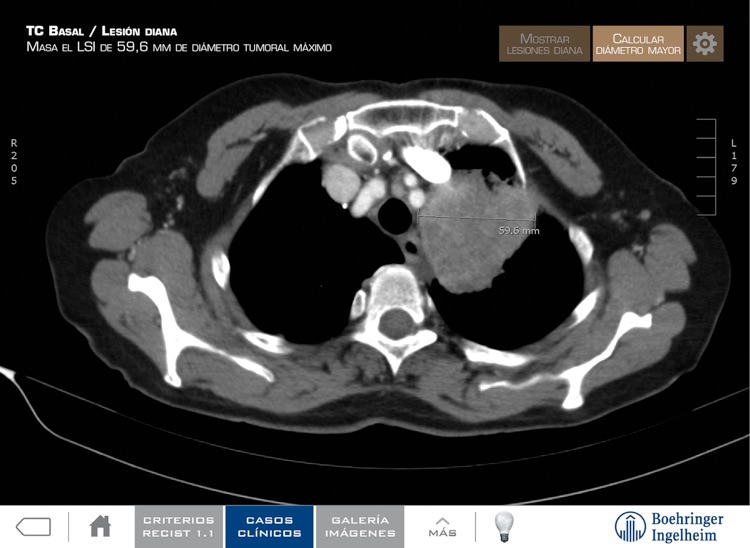
Task: Click the L179 orientation label
Action: pyautogui.click(x=734, y=162)
